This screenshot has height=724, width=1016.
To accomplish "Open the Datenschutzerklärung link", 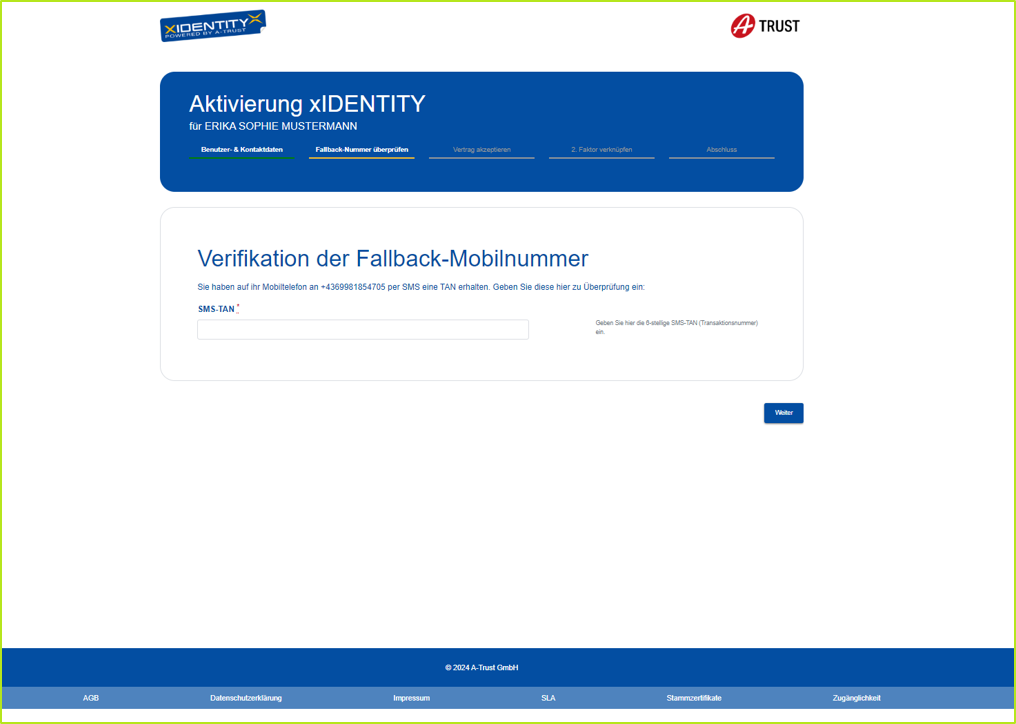I will [x=244, y=698].
